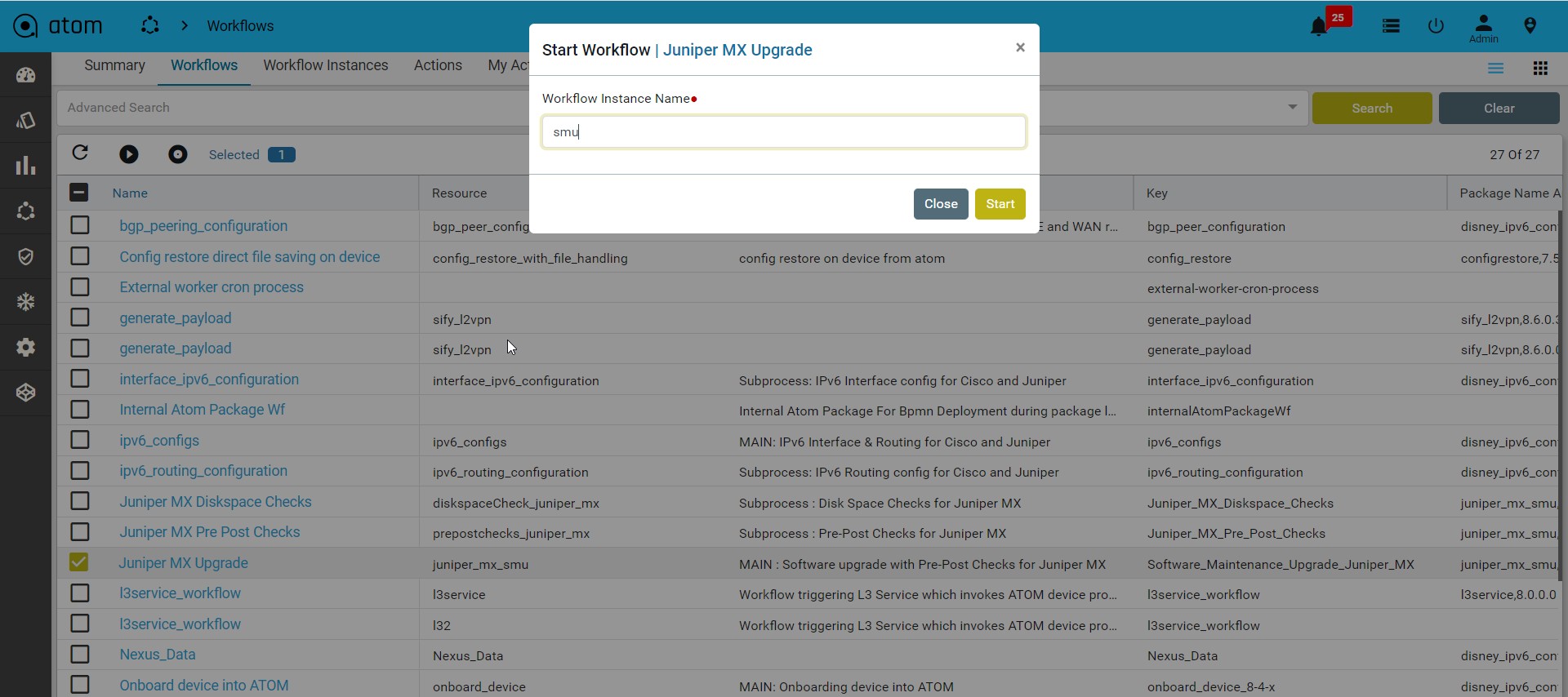Click Workflows breadcrumb text
Screen dimensions: 1568x697
click(240, 26)
